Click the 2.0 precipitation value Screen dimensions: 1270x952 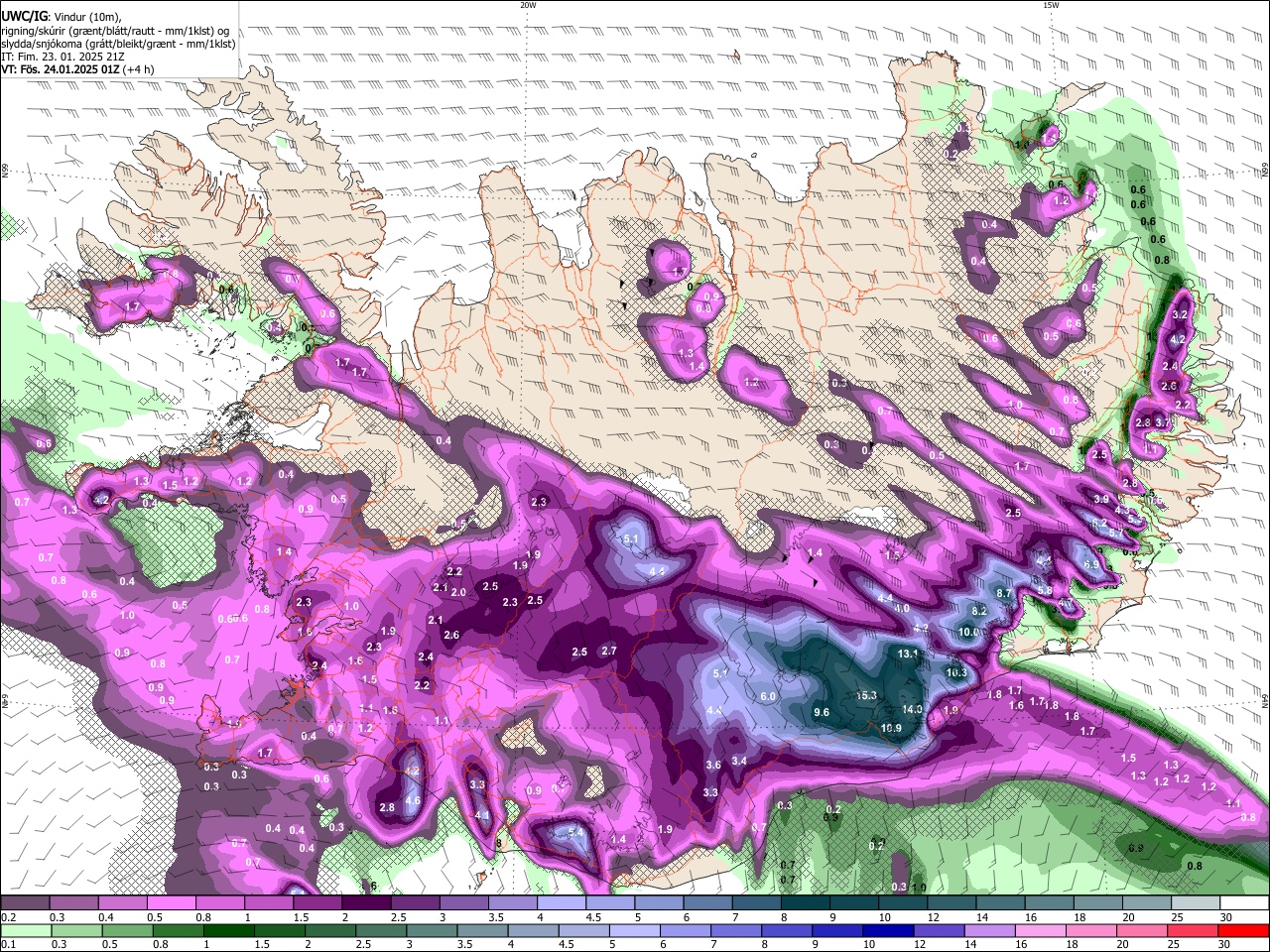459,592
